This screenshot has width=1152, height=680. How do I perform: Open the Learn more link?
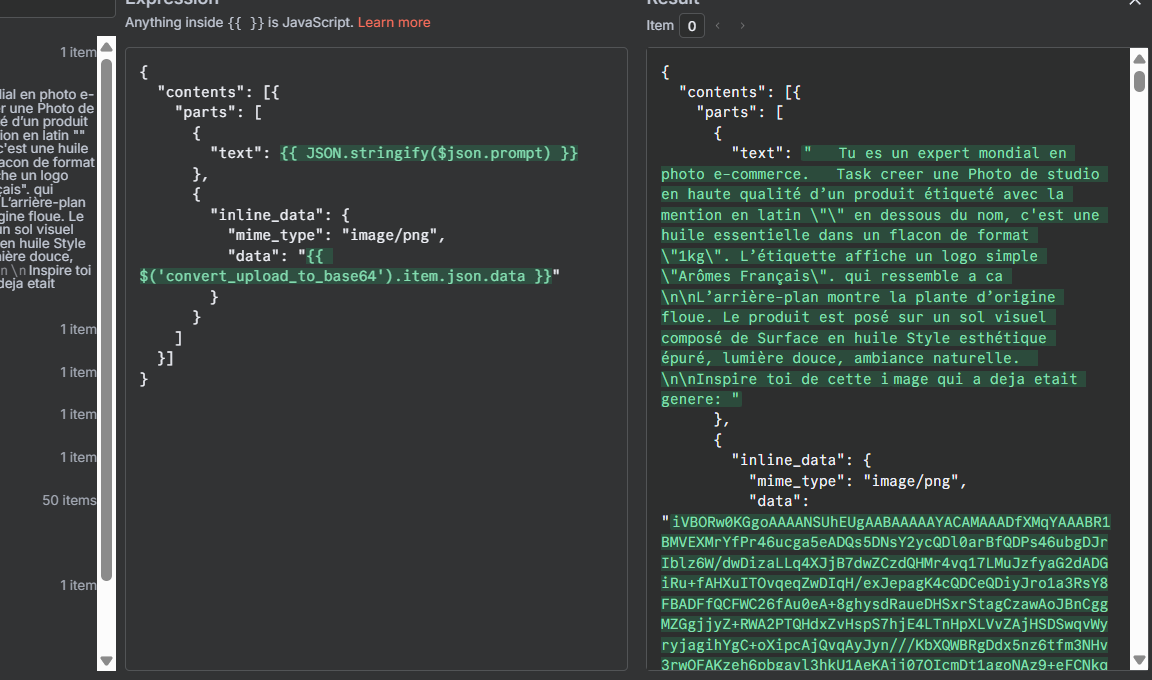click(393, 22)
